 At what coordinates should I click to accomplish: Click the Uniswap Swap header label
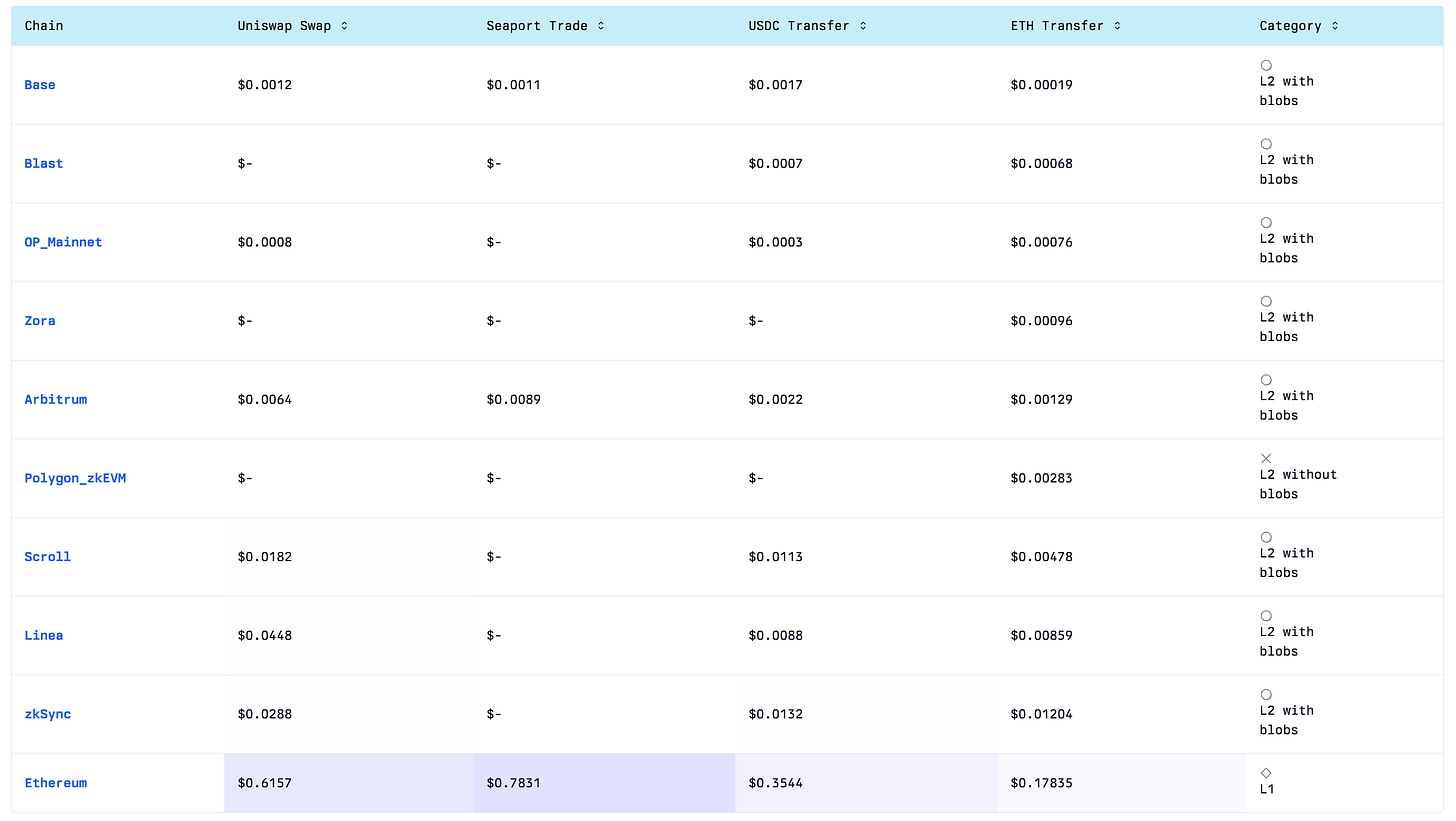[x=284, y=26]
